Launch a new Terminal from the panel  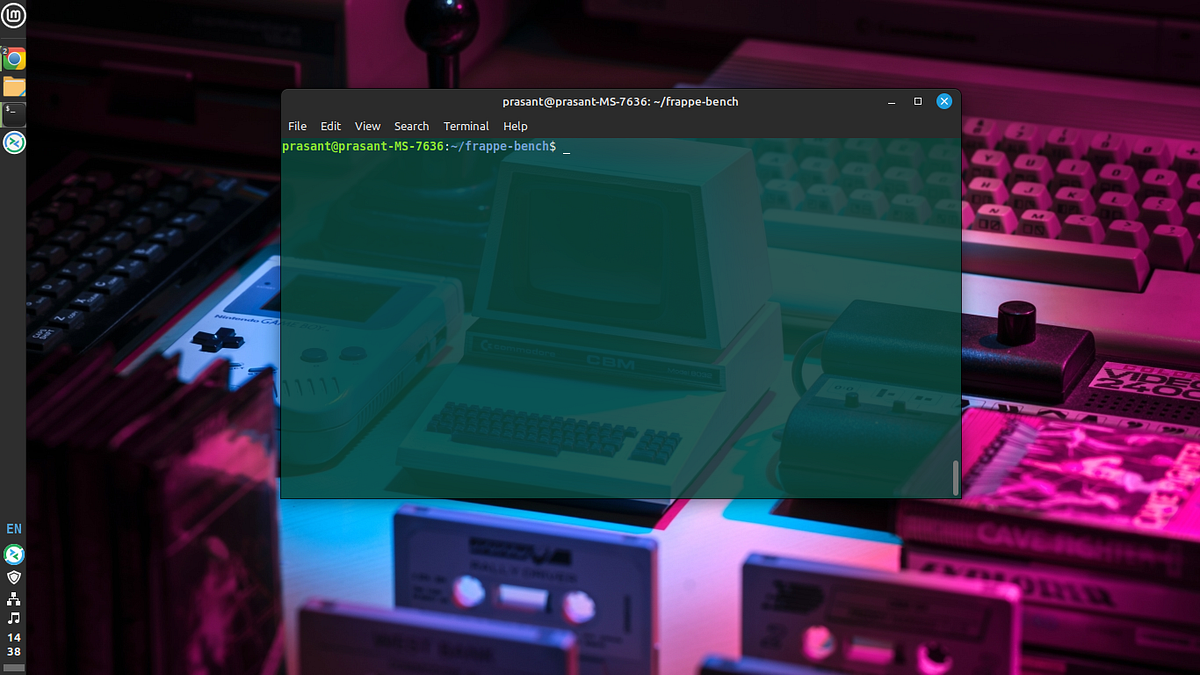point(12,113)
